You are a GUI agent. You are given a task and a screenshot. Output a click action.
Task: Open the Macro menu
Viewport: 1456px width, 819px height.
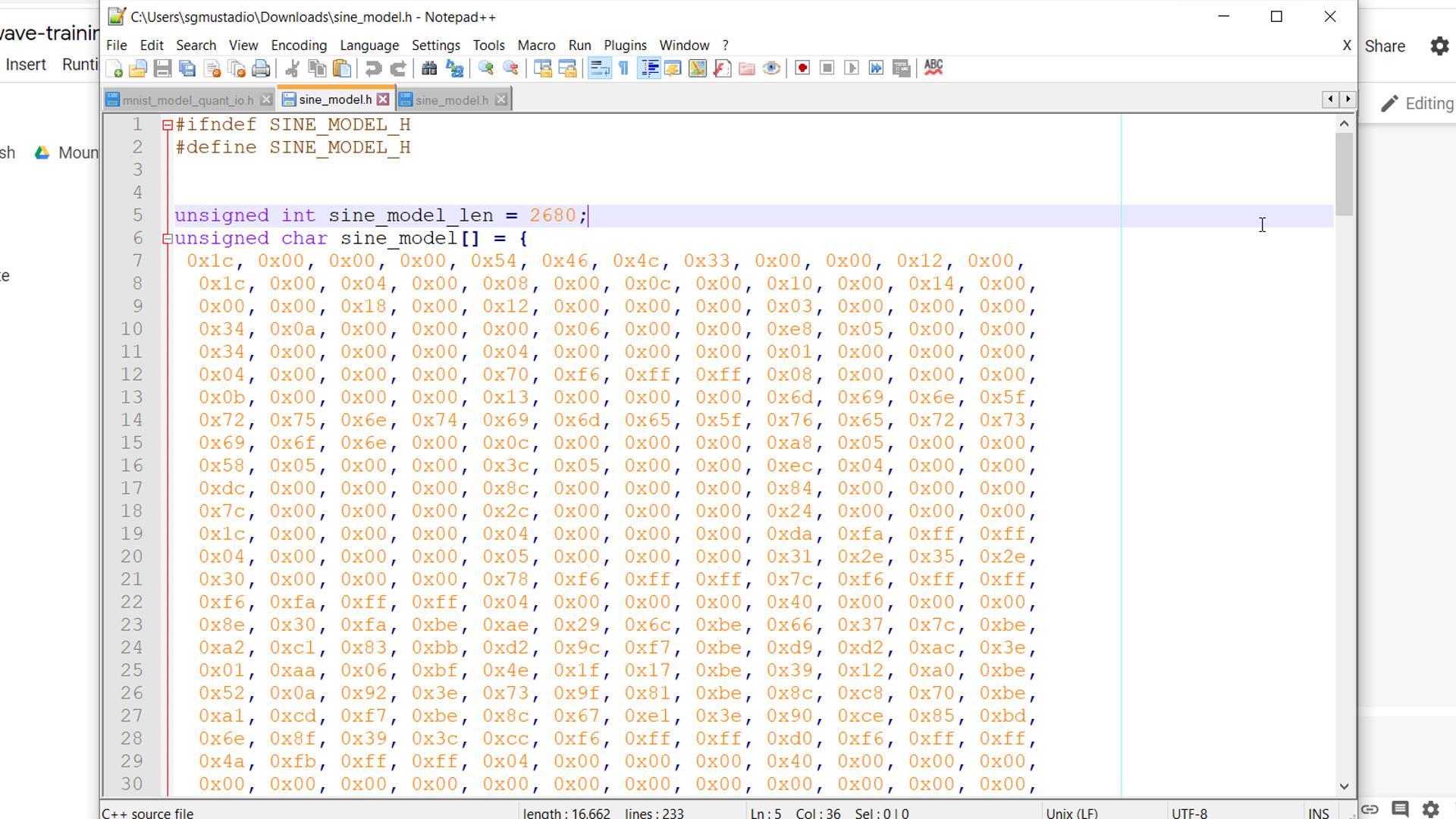[x=536, y=45]
